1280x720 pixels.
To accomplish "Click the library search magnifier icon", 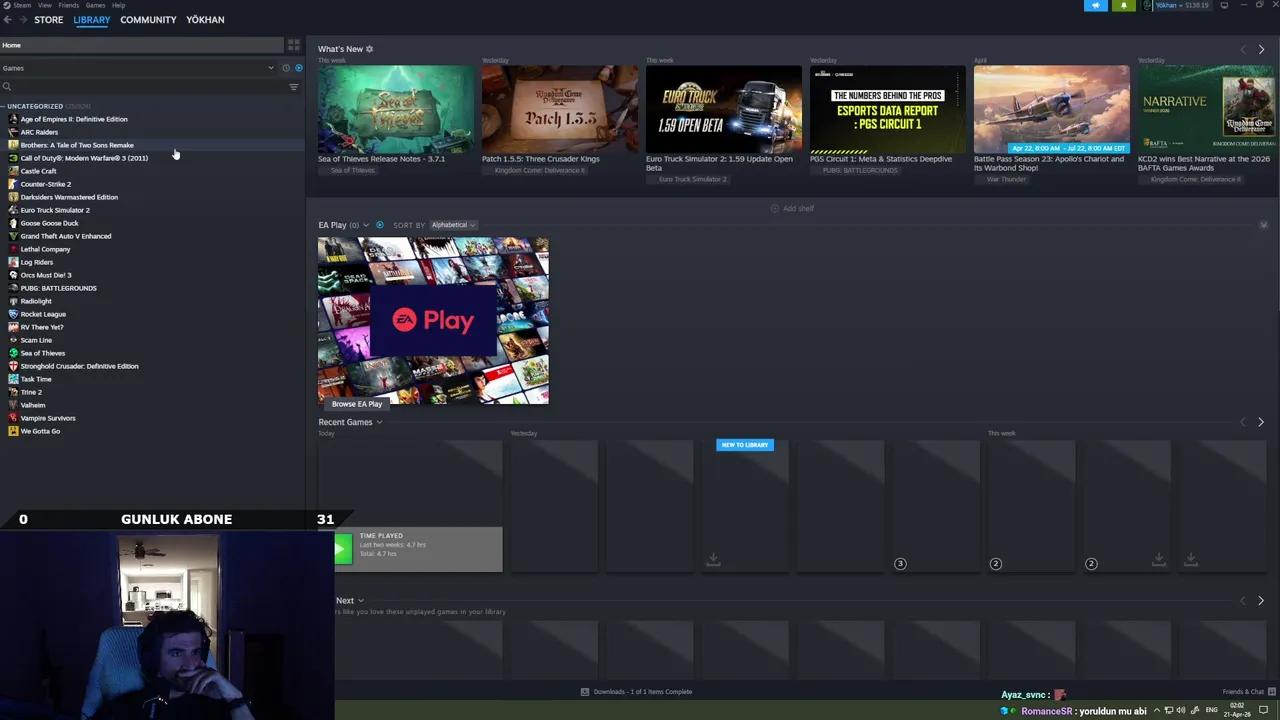I will [x=7, y=87].
